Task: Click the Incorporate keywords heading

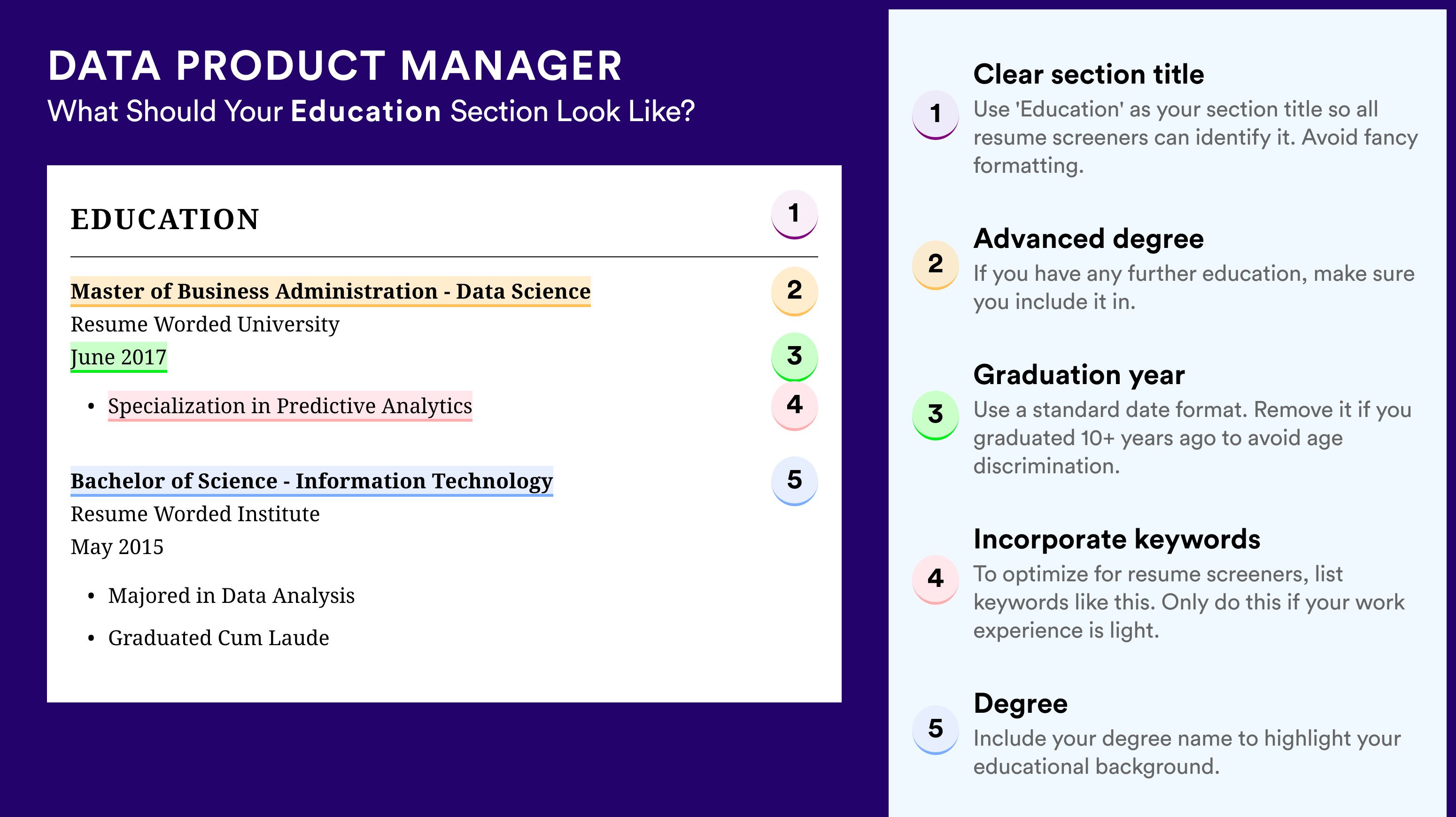Action: (1117, 539)
